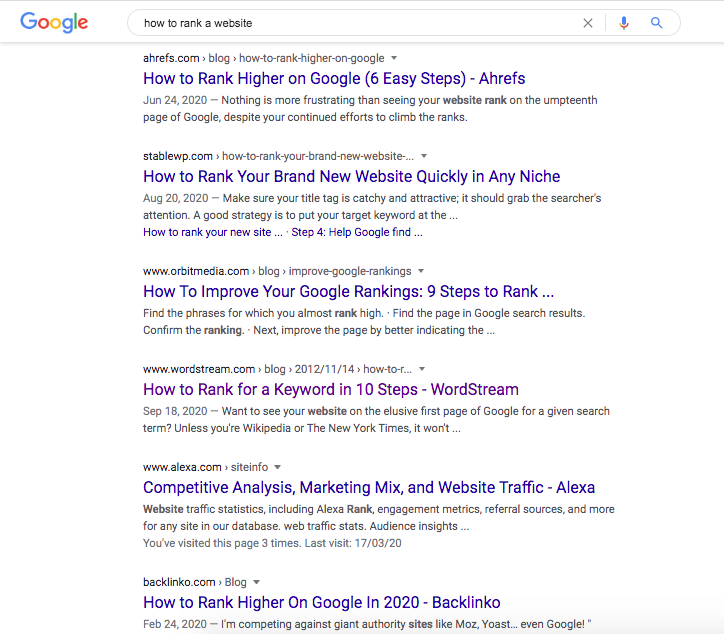Image resolution: width=724 pixels, height=634 pixels.
Task: Open 'How to Rank Your Brand New Website Quickly' result
Action: (351, 176)
